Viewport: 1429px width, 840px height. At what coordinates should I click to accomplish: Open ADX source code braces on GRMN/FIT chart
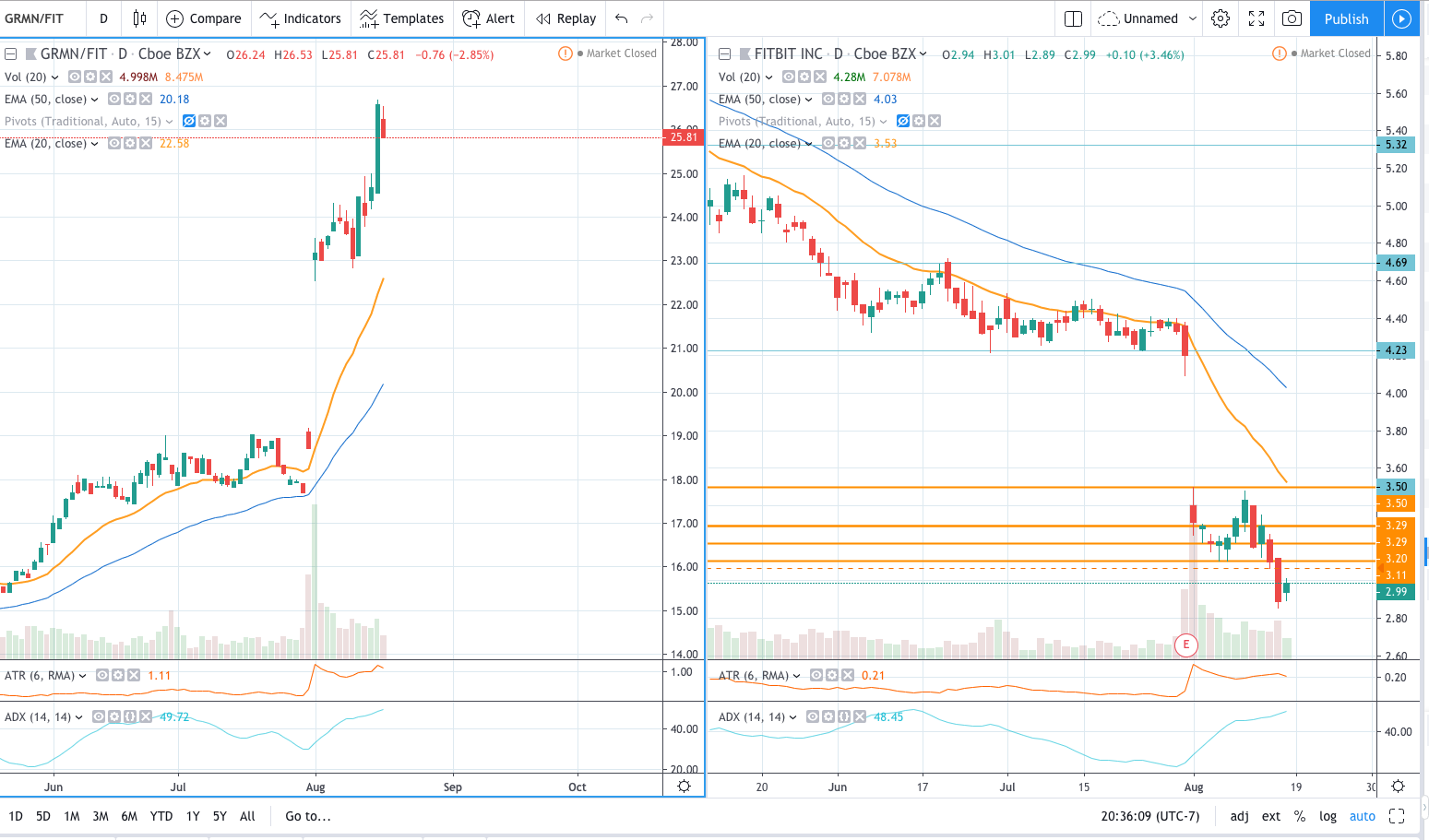click(x=130, y=716)
